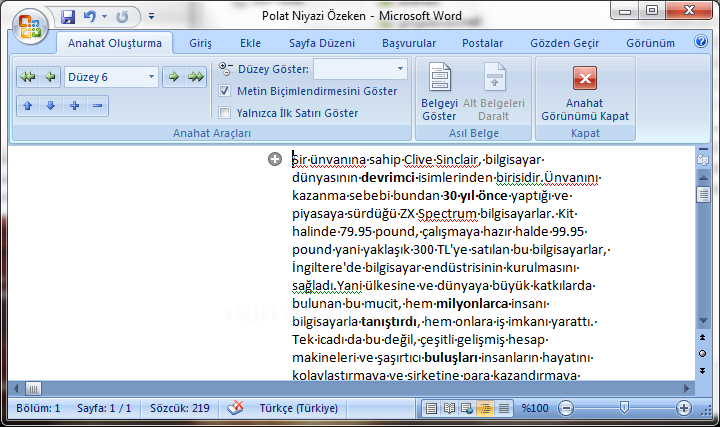The width and height of the screenshot is (720, 427).
Task: Promote the outline level with left arrow
Action: pyautogui.click(x=50, y=77)
